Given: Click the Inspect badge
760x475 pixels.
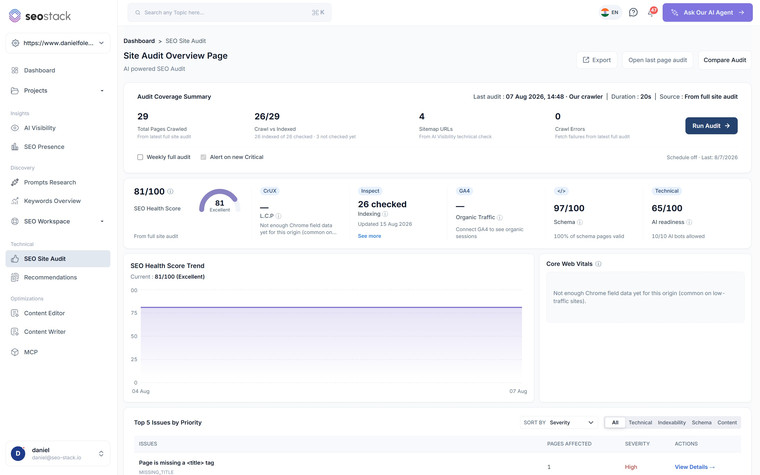Looking at the screenshot, I should (370, 191).
